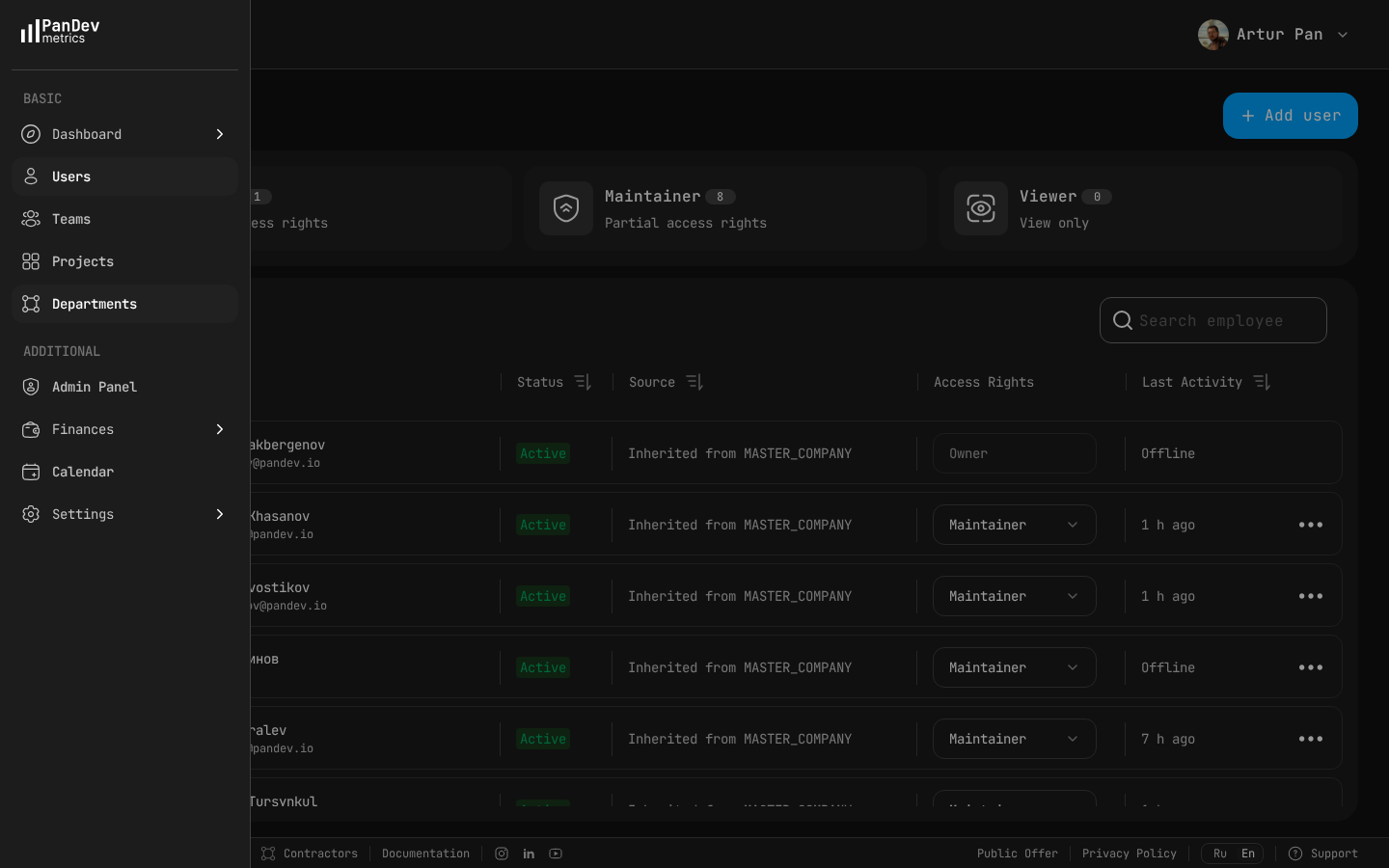Switch language to Ru
Screen dimensions: 1389x868
pos(1220,854)
